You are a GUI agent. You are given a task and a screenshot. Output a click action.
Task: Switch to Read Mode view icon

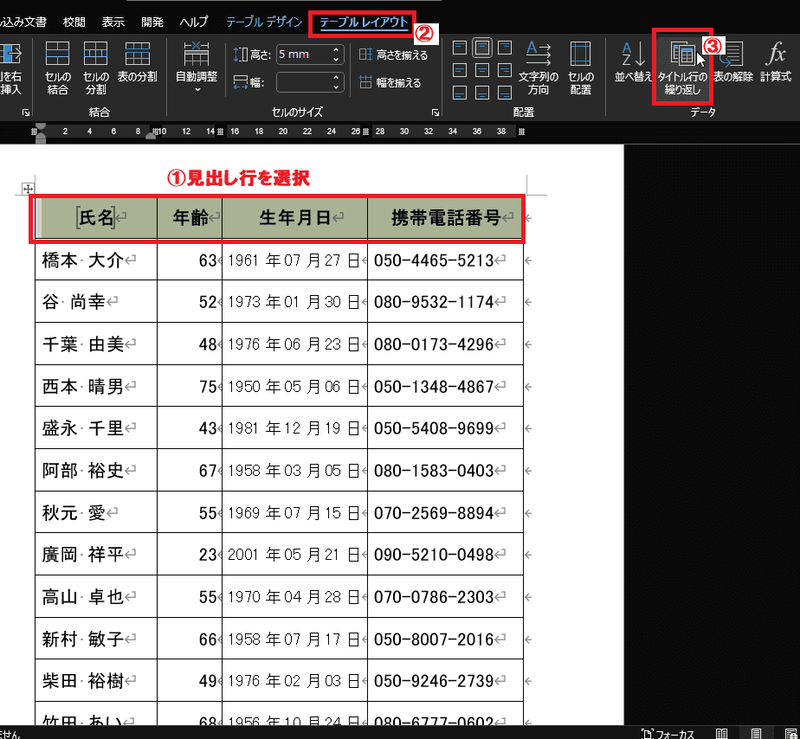coord(721,733)
